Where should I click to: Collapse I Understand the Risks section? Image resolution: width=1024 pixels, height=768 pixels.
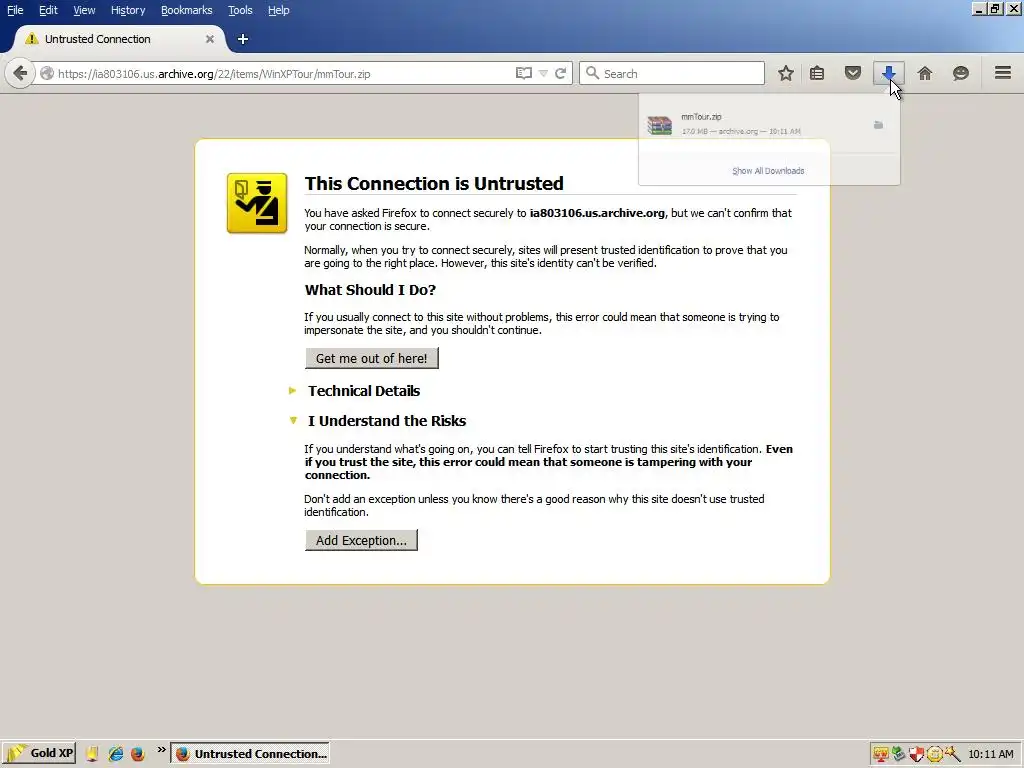click(x=387, y=421)
